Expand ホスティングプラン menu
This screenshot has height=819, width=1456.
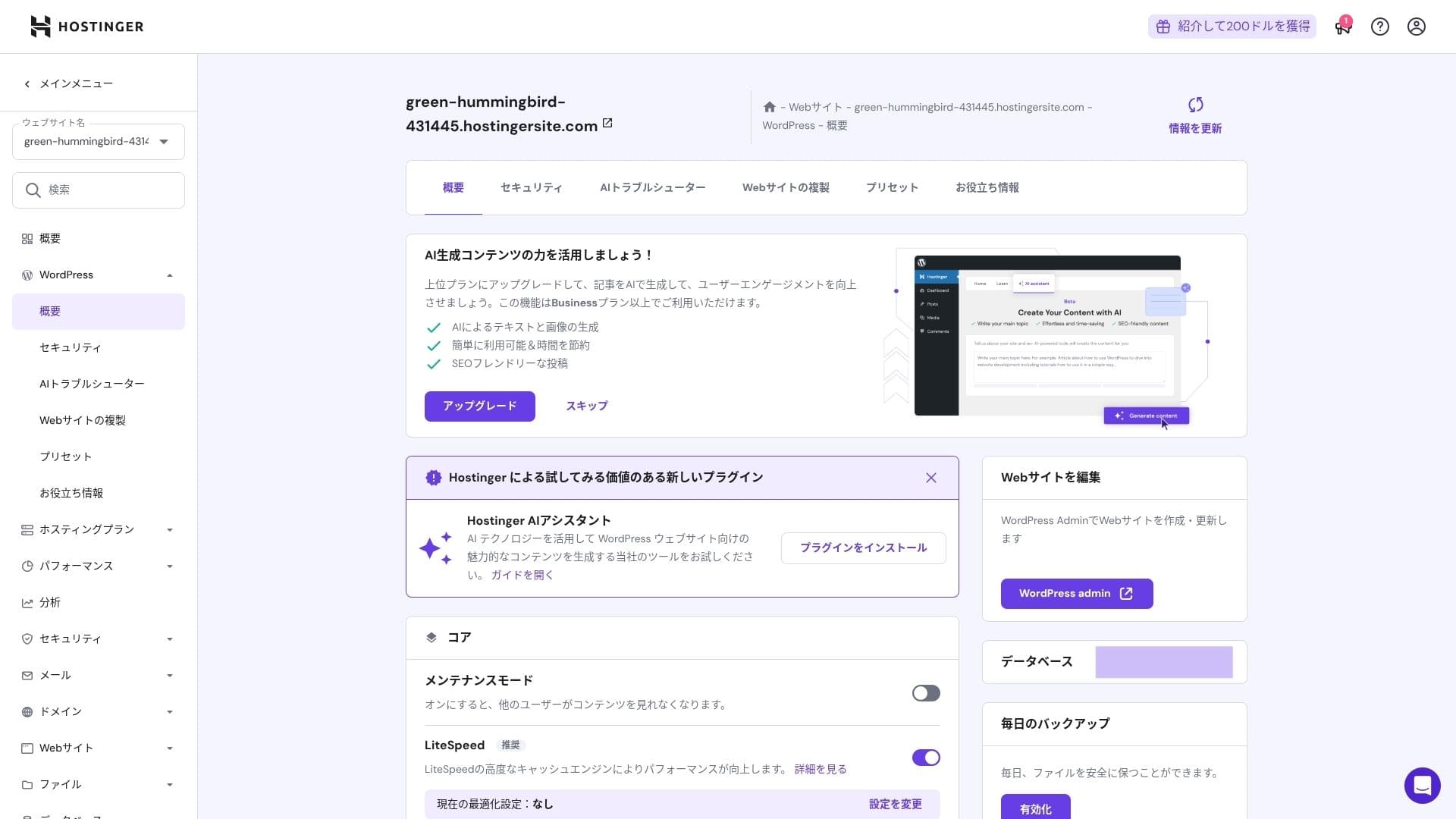pyautogui.click(x=170, y=530)
